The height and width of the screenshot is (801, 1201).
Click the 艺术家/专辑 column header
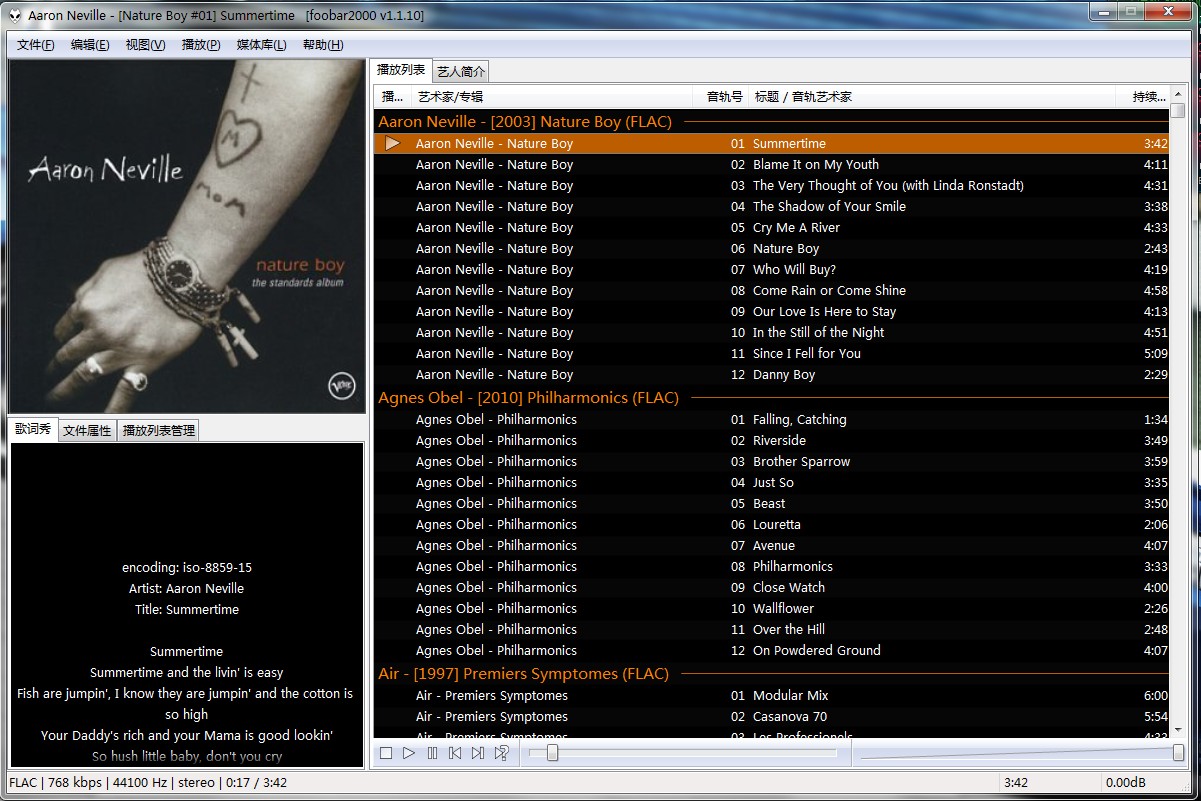(x=552, y=97)
